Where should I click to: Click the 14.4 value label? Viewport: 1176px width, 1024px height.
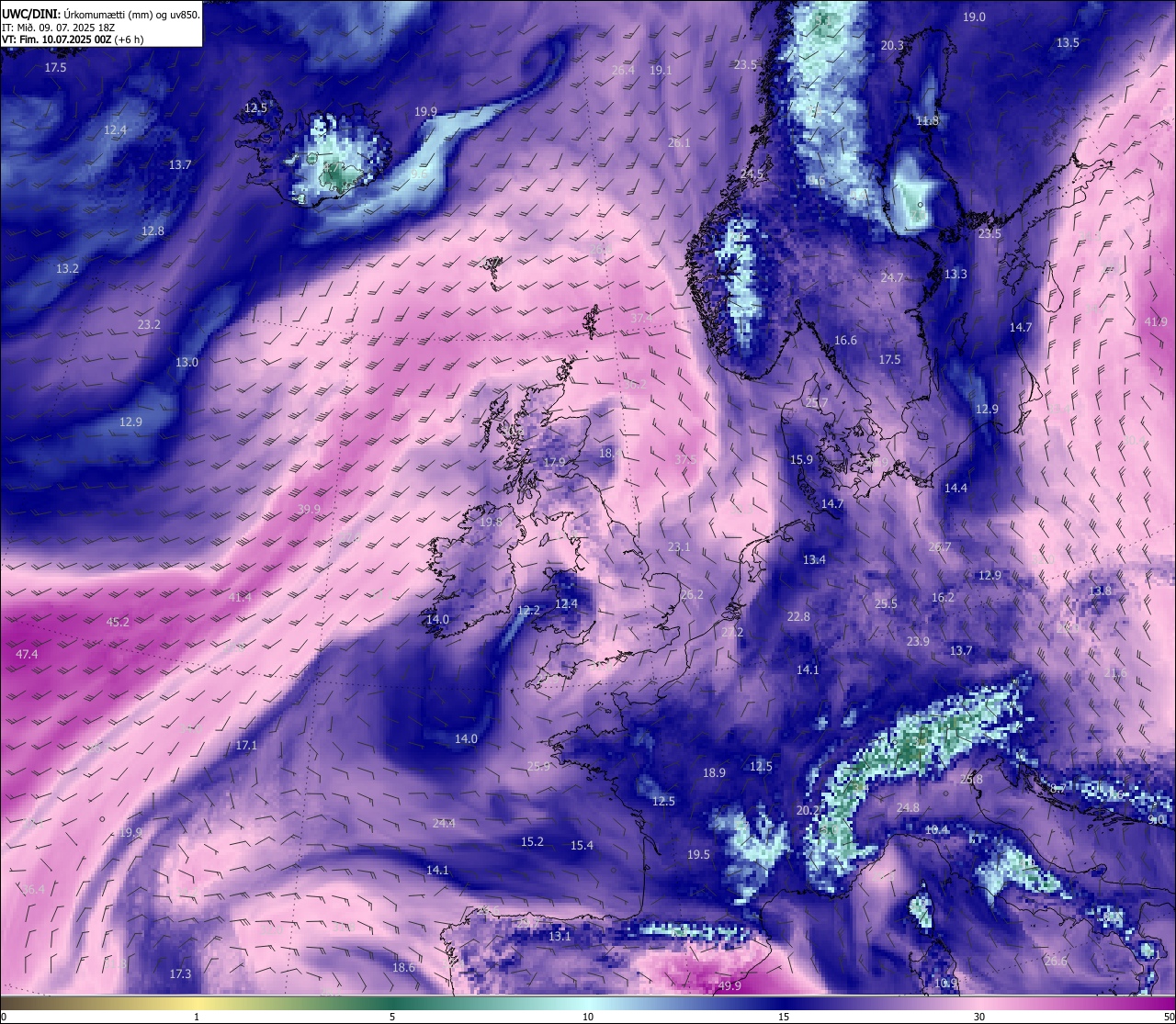pyautogui.click(x=955, y=488)
